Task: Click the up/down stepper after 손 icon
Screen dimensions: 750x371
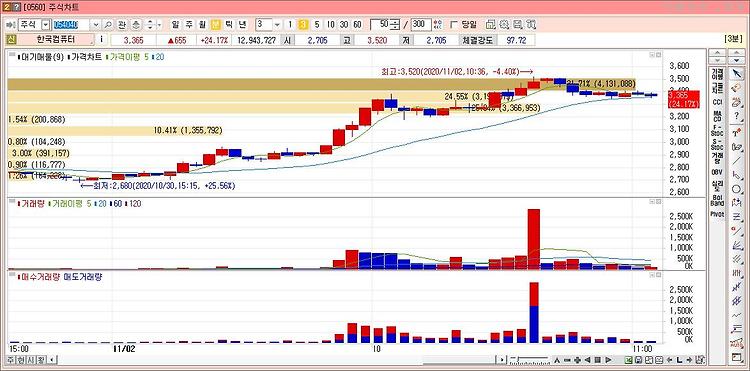Action: coord(151,24)
